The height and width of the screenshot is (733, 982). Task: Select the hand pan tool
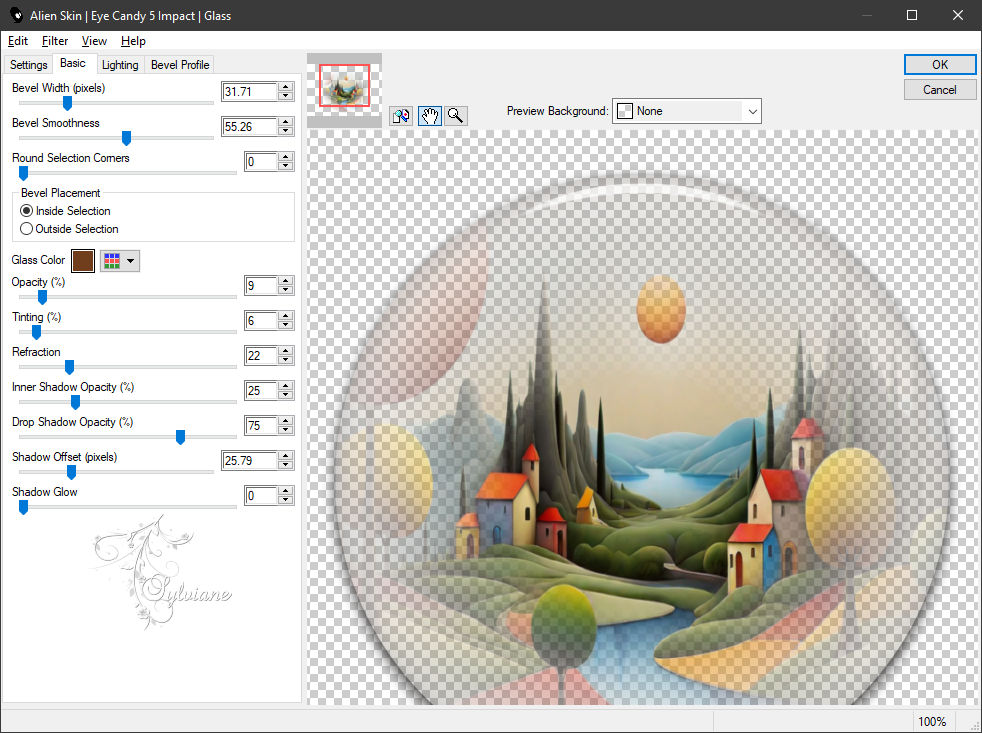430,116
